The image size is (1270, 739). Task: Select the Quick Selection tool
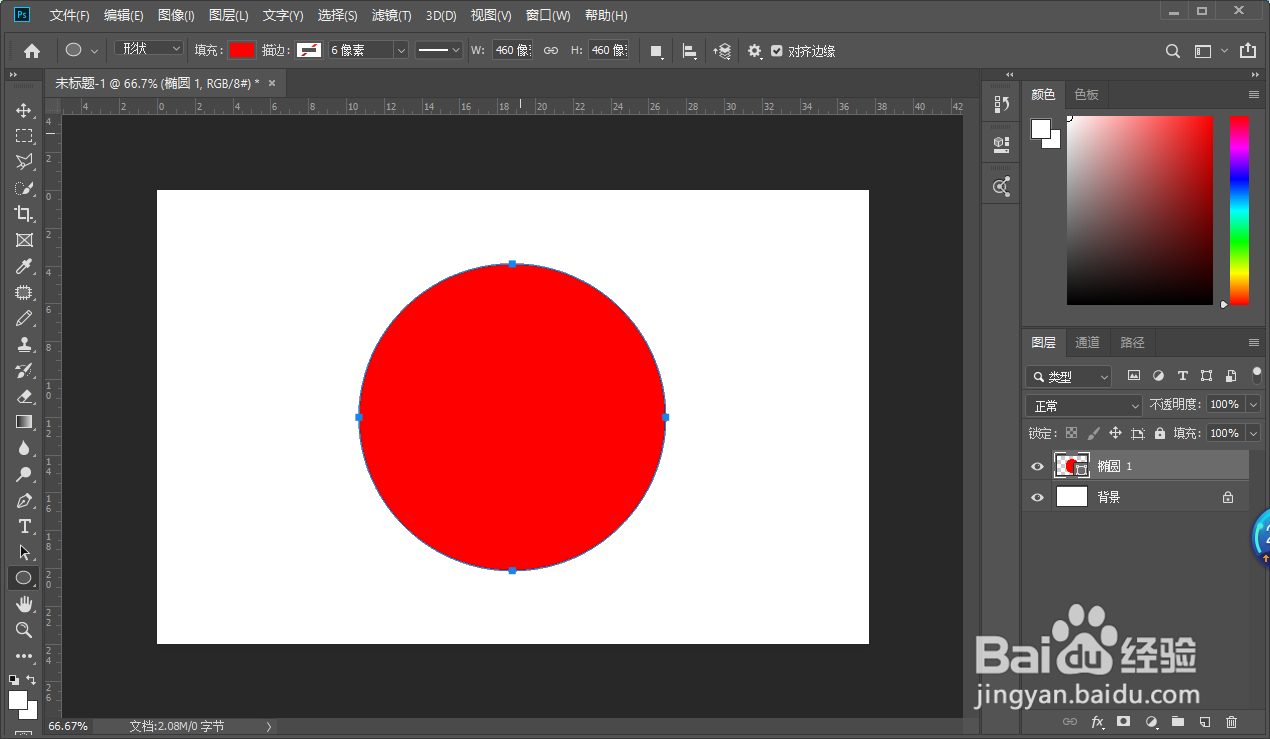pyautogui.click(x=24, y=188)
